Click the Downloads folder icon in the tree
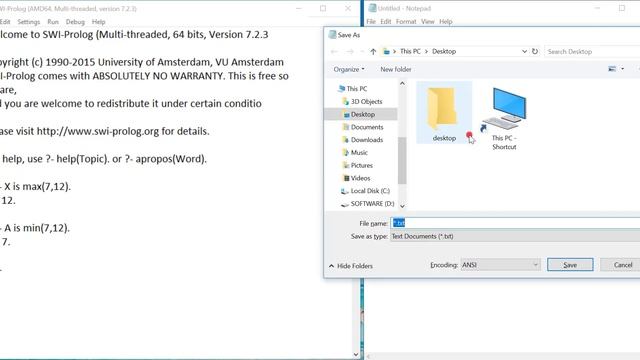 (346, 140)
